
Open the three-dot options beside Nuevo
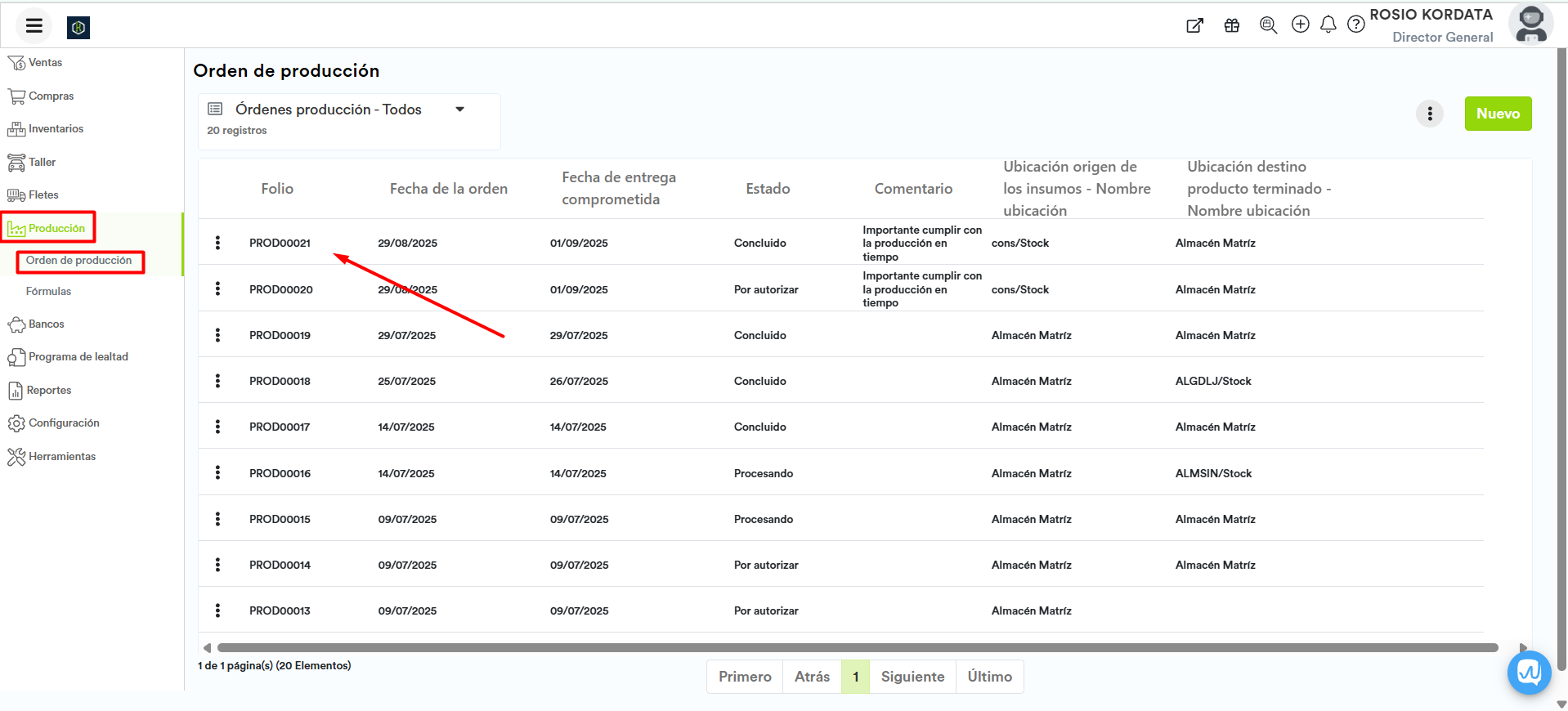point(1429,114)
